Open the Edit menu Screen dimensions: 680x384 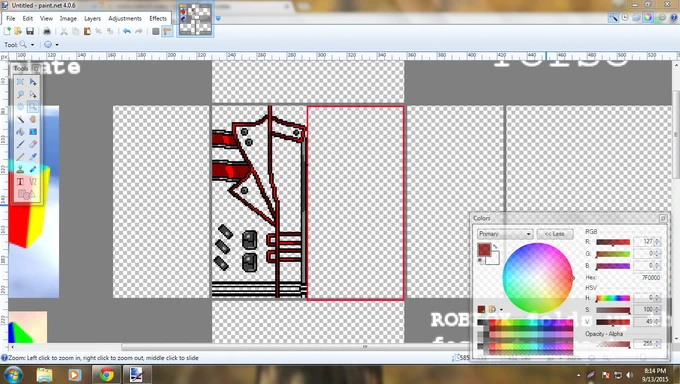click(28, 18)
